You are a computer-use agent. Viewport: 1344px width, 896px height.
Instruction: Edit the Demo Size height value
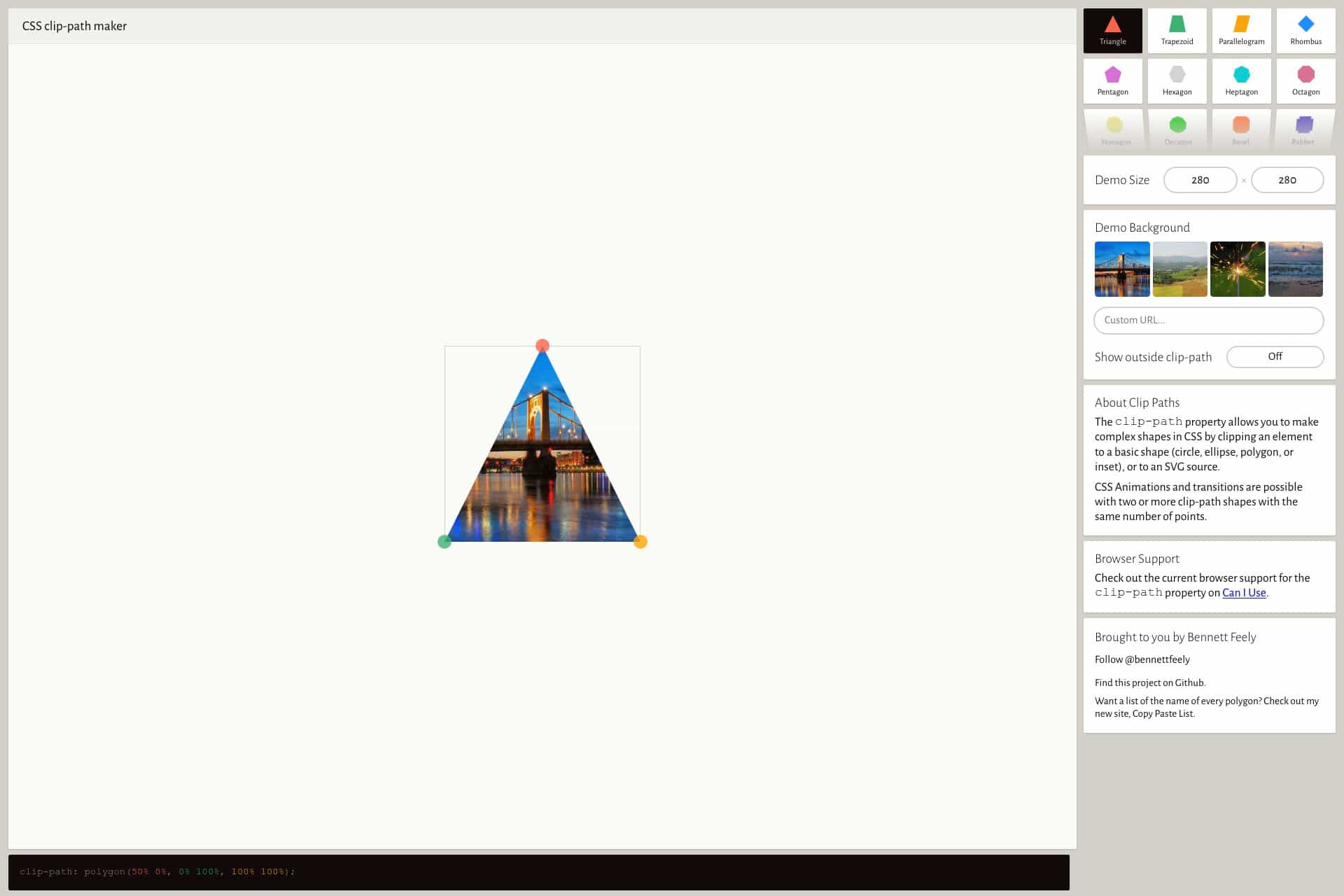(x=1287, y=180)
